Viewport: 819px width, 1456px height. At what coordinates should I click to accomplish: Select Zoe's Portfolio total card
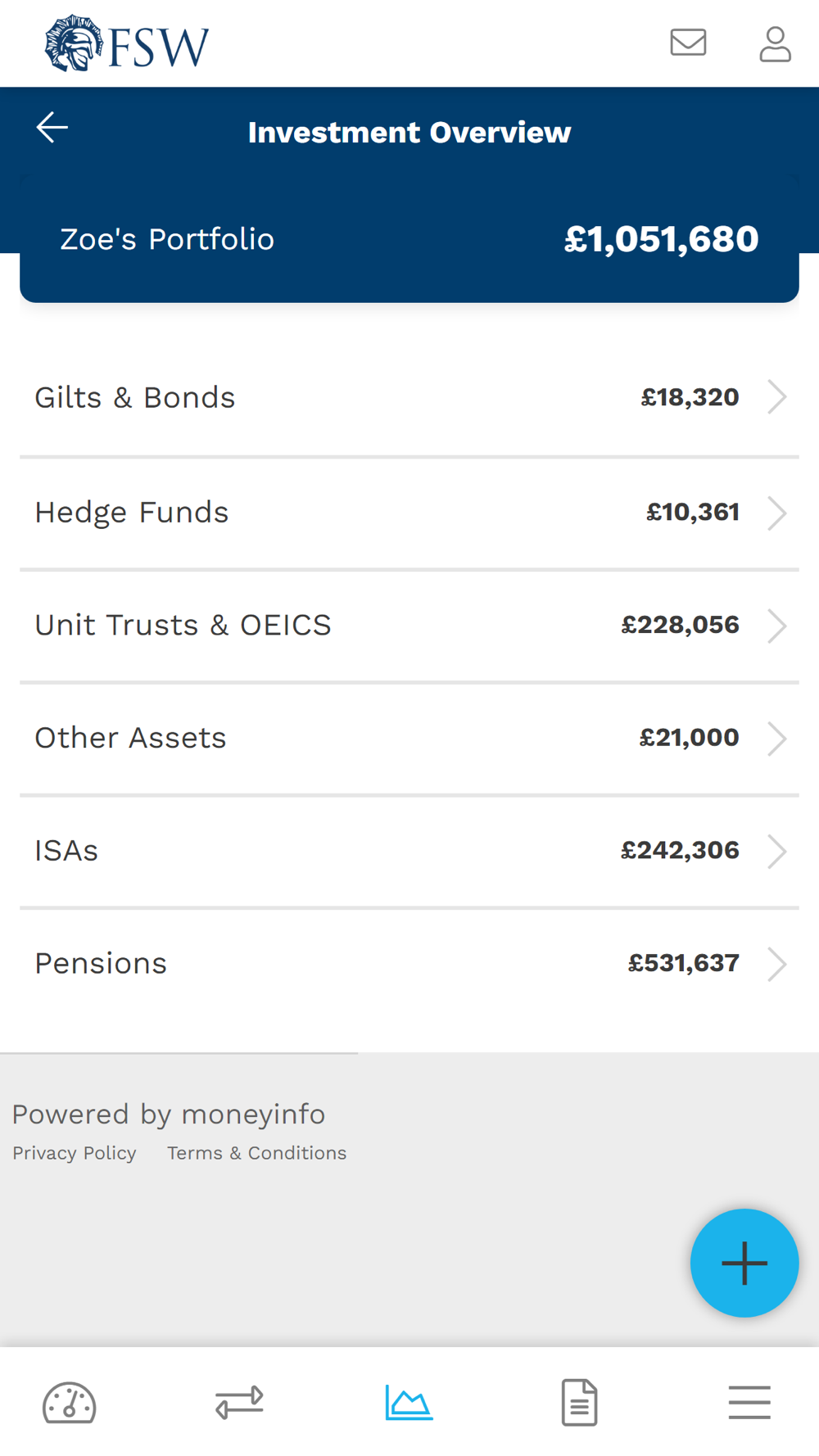[x=409, y=238]
